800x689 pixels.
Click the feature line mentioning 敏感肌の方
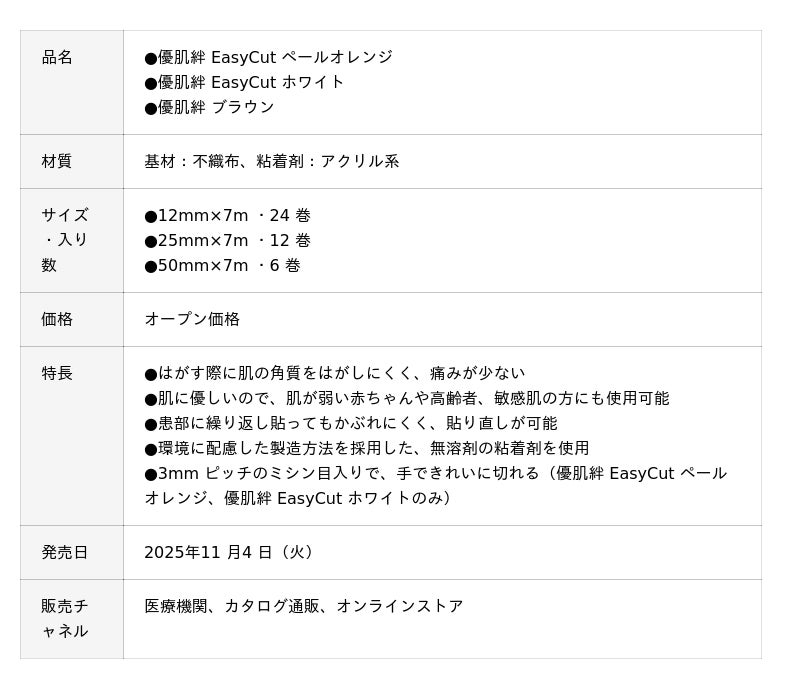pyautogui.click(x=407, y=398)
